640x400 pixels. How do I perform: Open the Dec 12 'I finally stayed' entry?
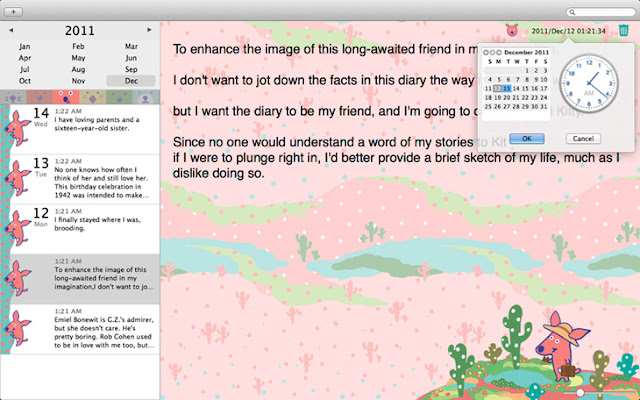point(80,229)
